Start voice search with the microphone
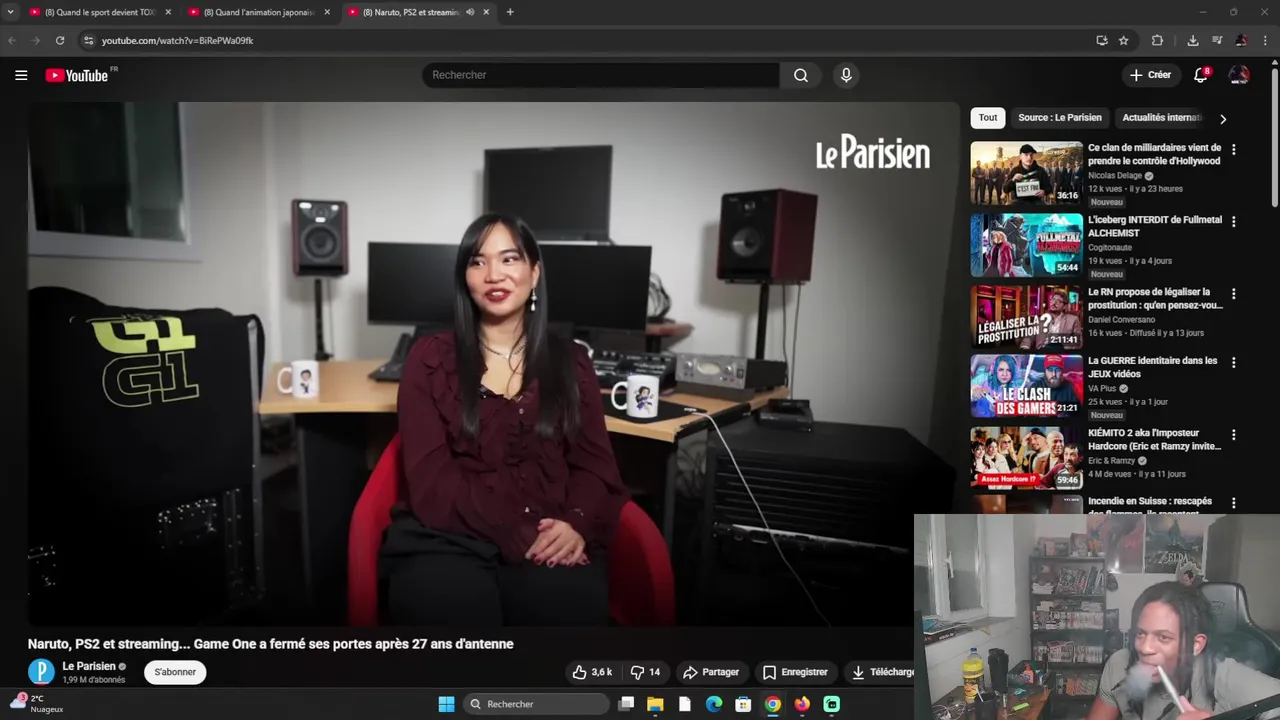The image size is (1280, 720). (846, 75)
